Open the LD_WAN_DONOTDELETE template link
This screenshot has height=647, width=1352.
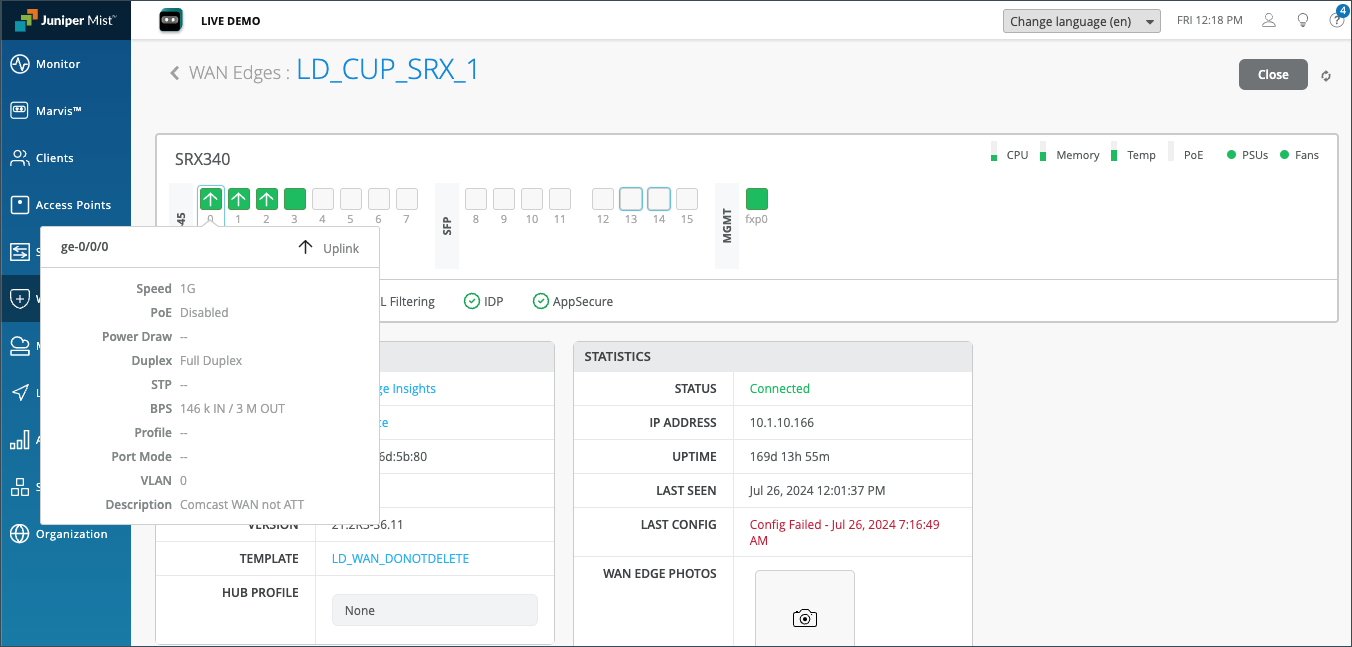click(x=400, y=559)
